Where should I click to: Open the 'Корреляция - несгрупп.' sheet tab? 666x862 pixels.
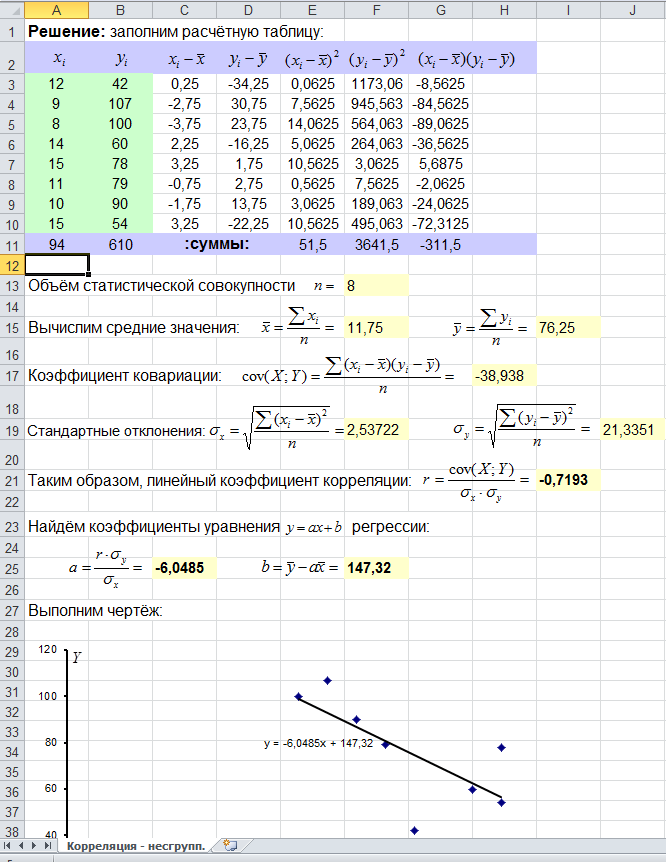point(136,846)
